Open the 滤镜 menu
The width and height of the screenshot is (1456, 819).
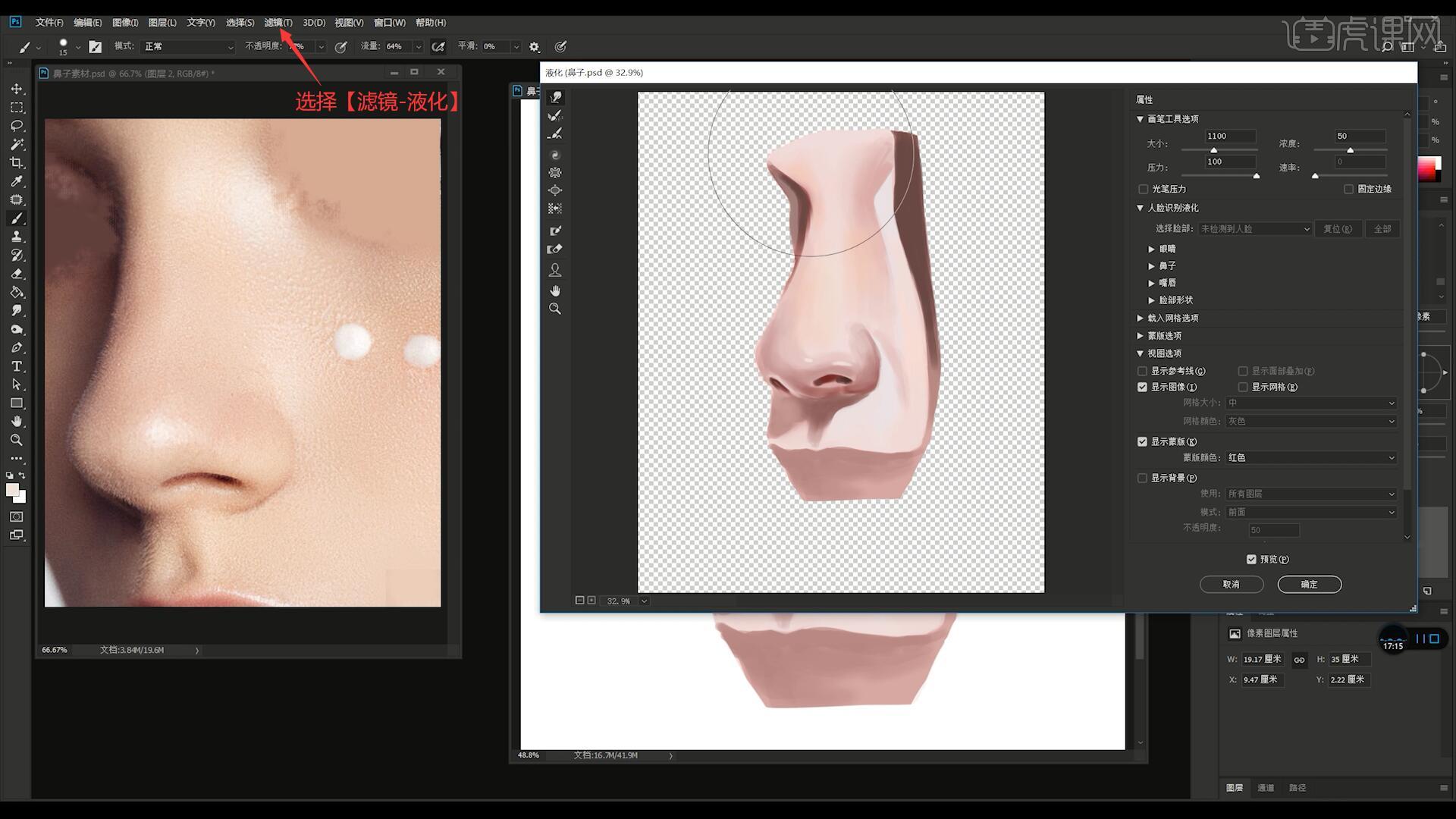click(278, 23)
